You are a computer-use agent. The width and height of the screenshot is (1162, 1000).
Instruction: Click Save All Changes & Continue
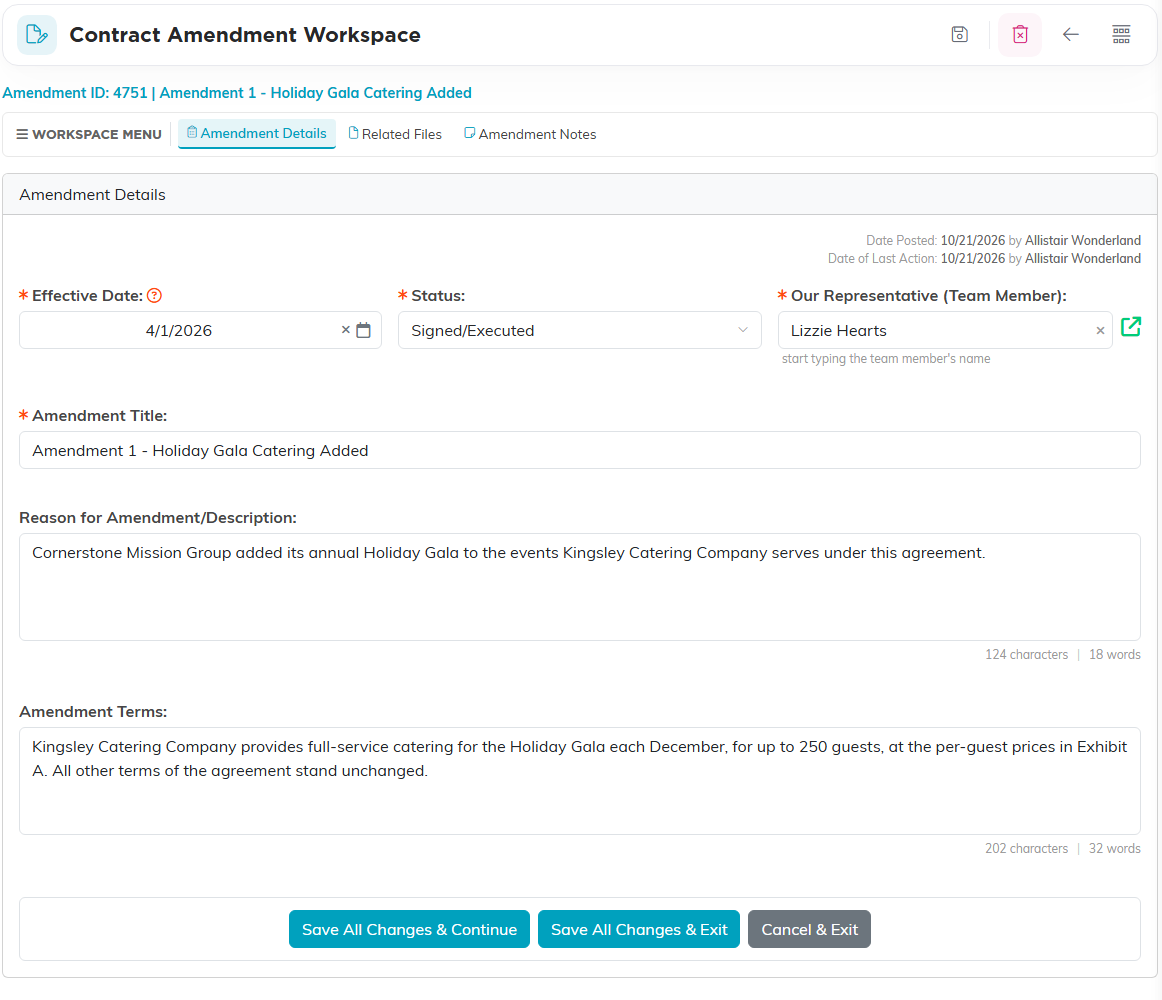pos(409,929)
